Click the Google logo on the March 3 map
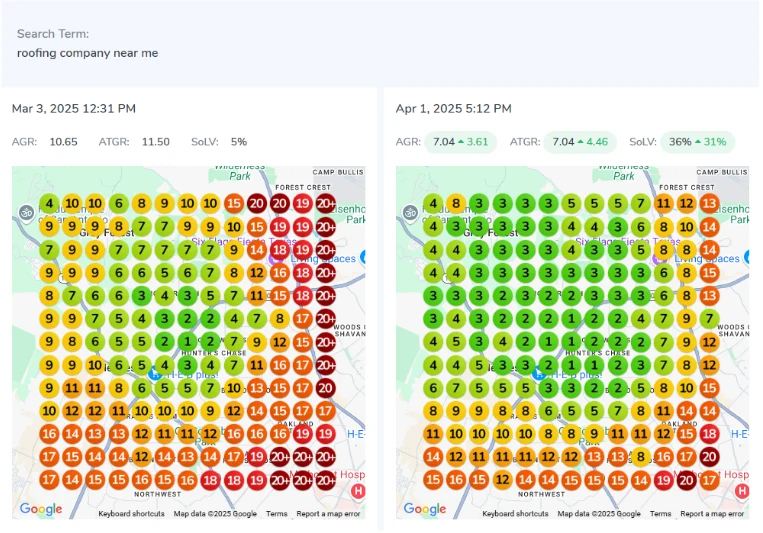Viewport: 763px width, 533px height. pyautogui.click(x=41, y=509)
